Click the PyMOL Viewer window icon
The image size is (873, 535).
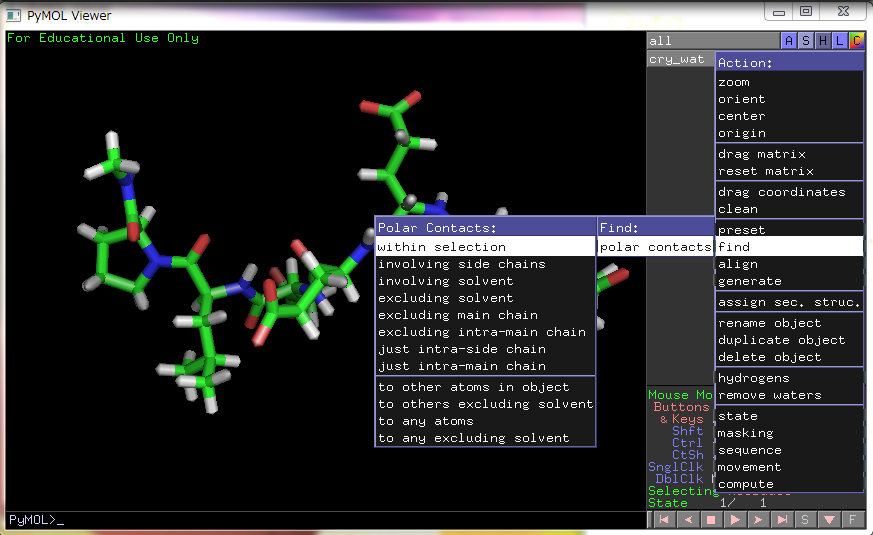coord(13,16)
